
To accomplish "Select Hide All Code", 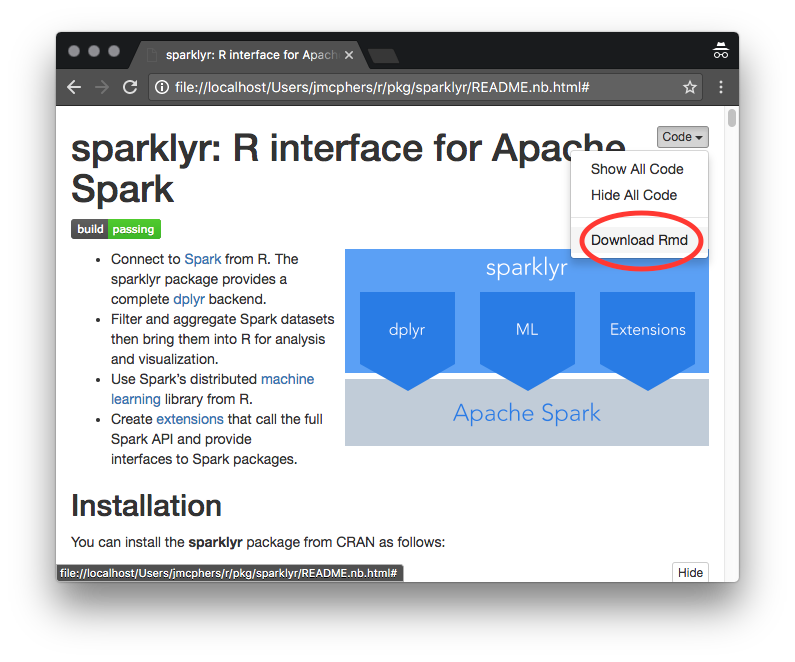I will coord(634,195).
